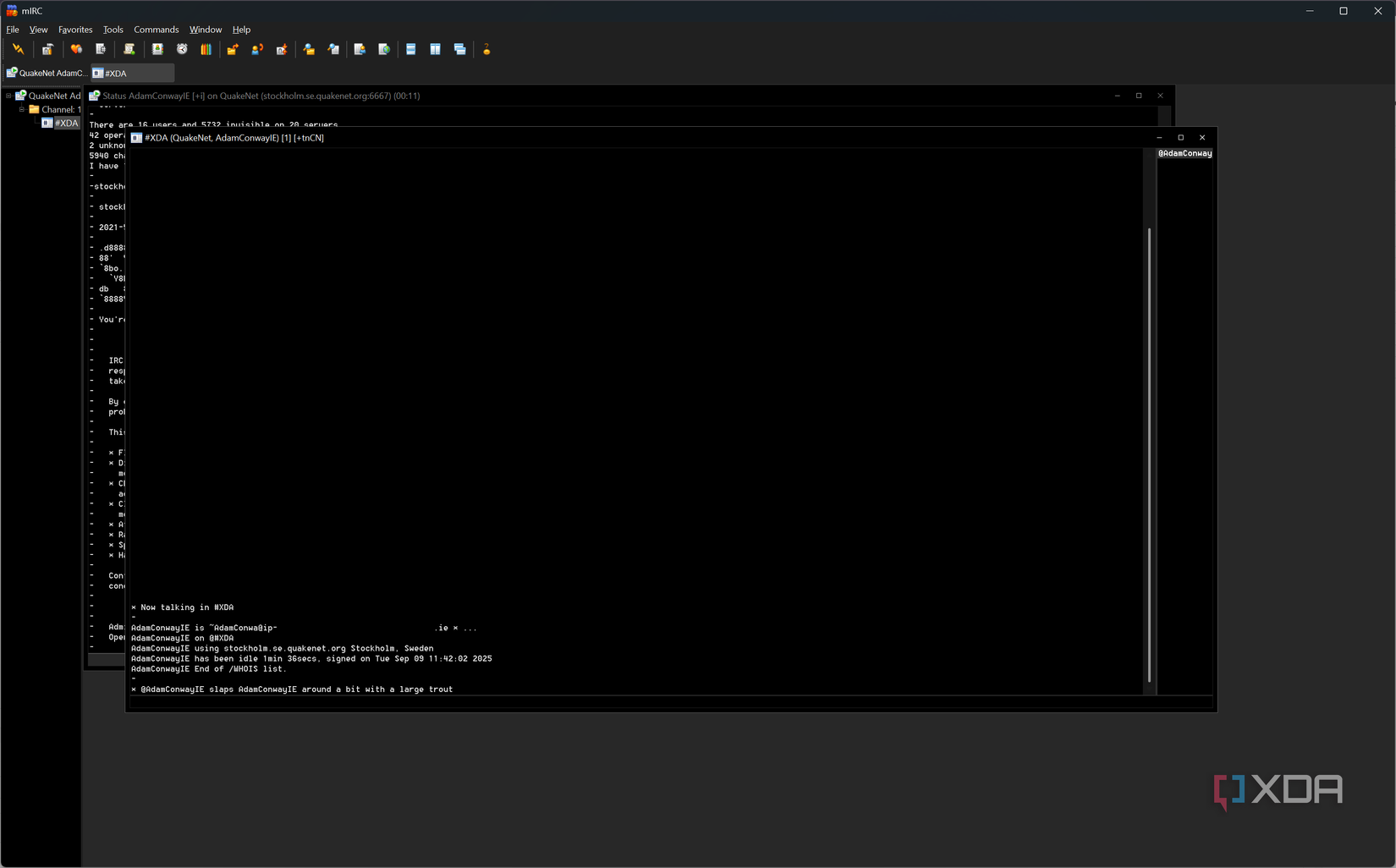The width and height of the screenshot is (1396, 868).
Task: Open the Address Book icon
Action: [157, 49]
